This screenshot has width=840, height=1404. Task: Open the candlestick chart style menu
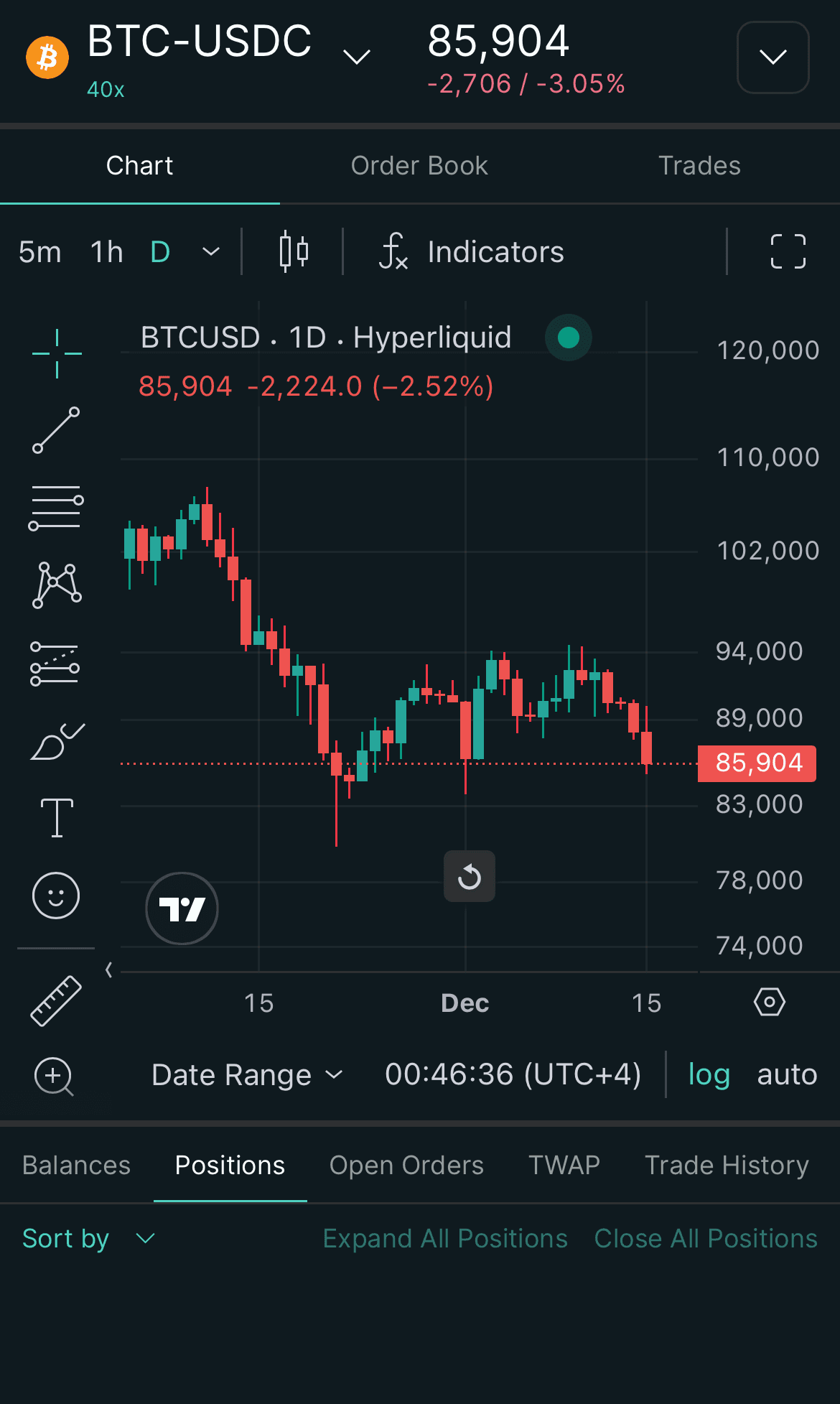(294, 251)
